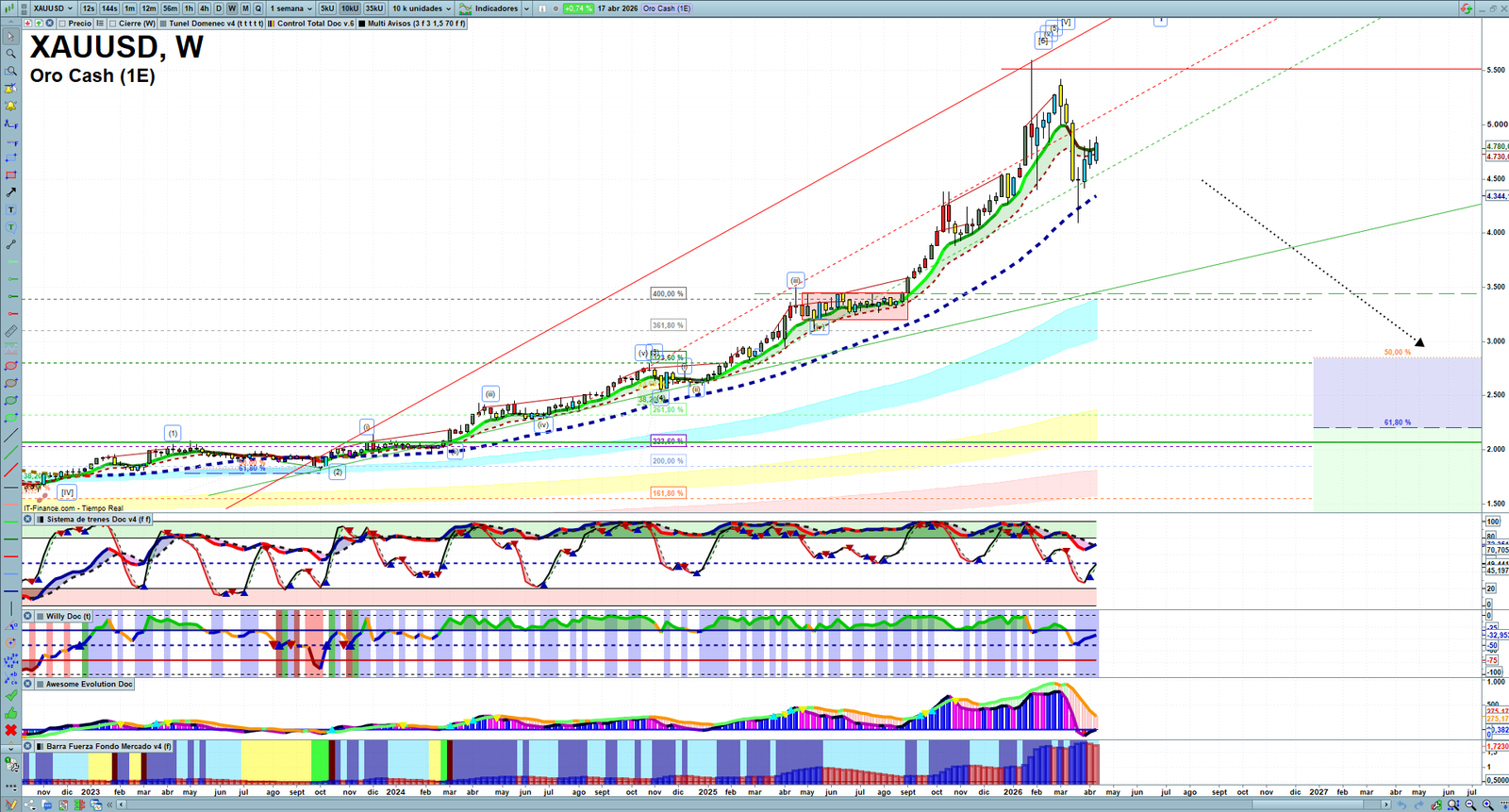Select the arrow cursor tool
Image resolution: width=1509 pixels, height=812 pixels.
click(10, 37)
